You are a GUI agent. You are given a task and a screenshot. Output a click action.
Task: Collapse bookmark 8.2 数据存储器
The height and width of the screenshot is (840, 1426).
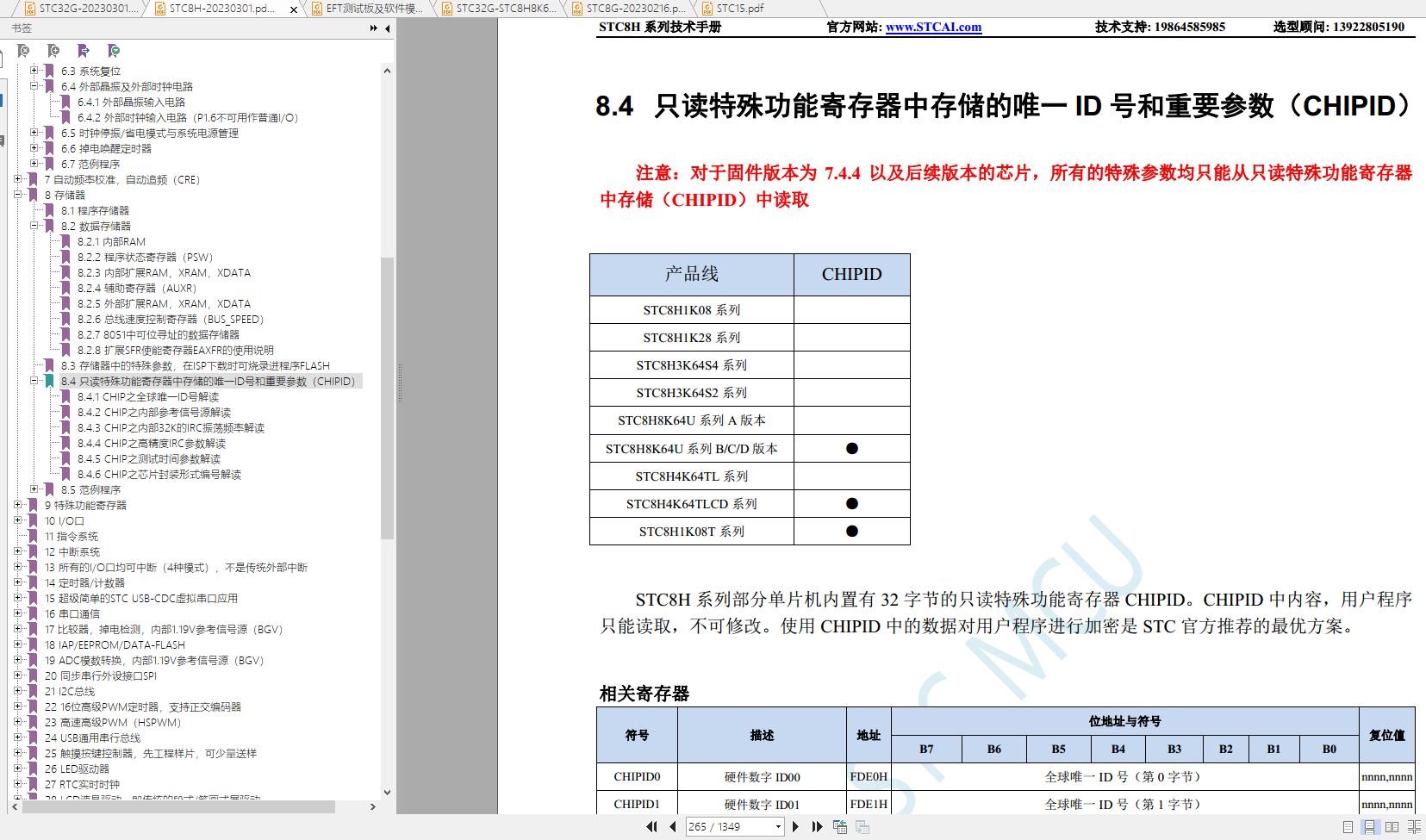click(34, 226)
